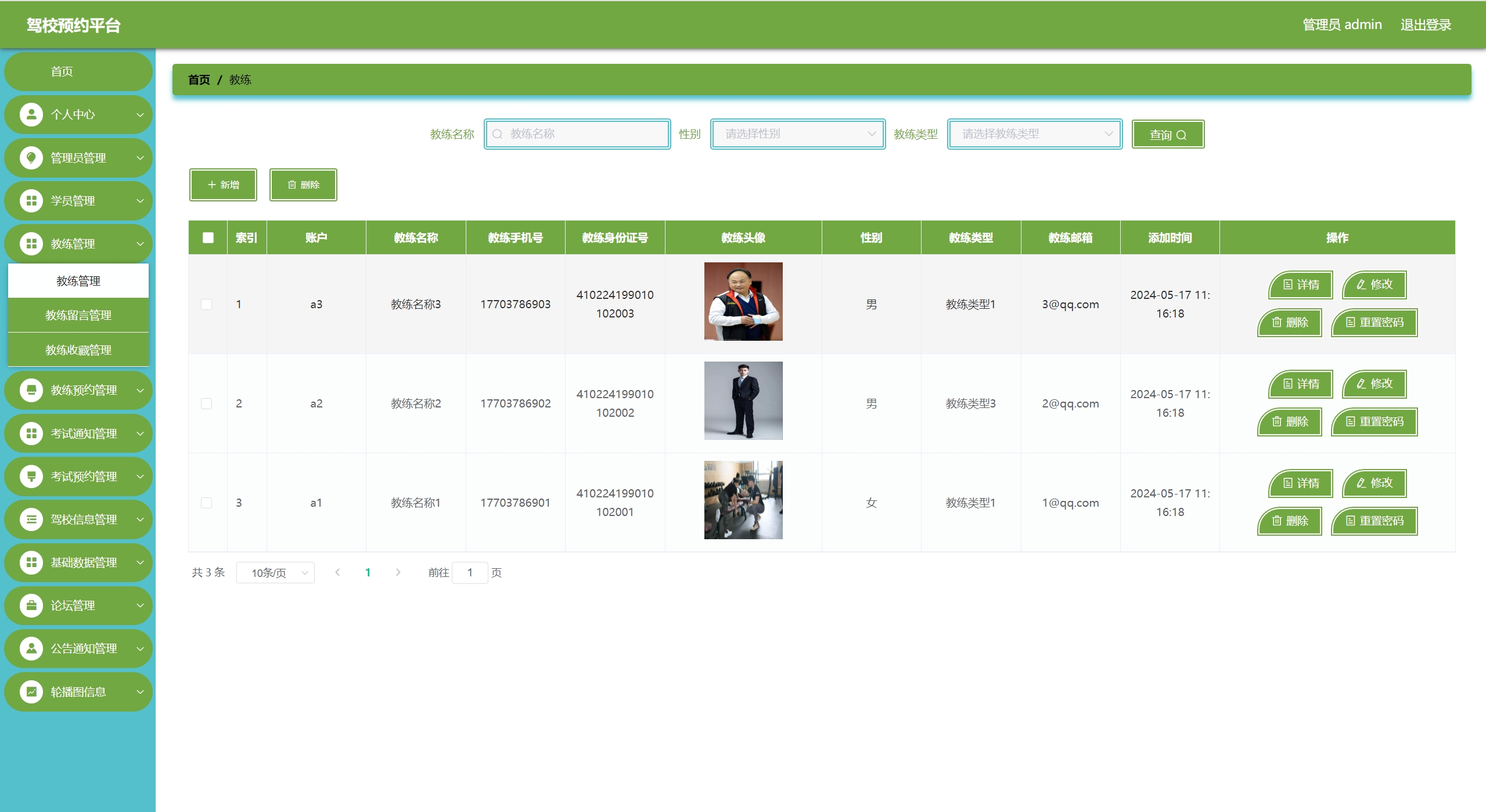Click the coach avatar thumbnail for a3
The width and height of the screenshot is (1486, 812).
pos(743,301)
